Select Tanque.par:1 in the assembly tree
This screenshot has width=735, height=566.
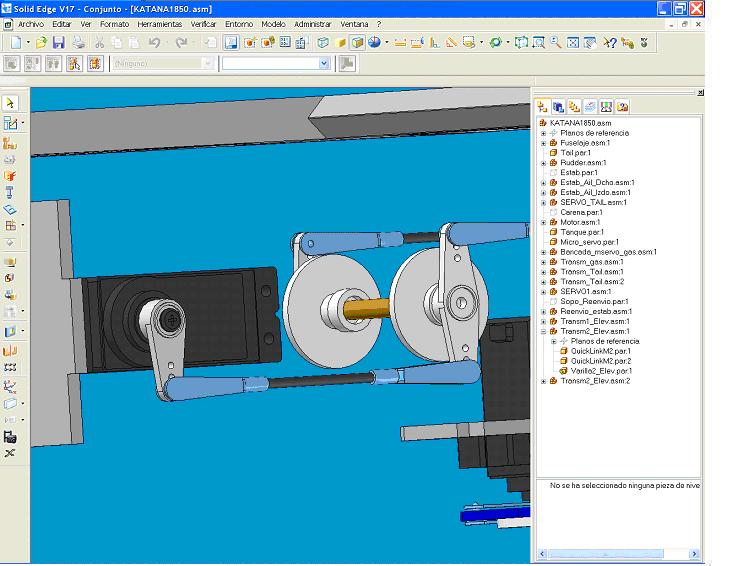[581, 232]
